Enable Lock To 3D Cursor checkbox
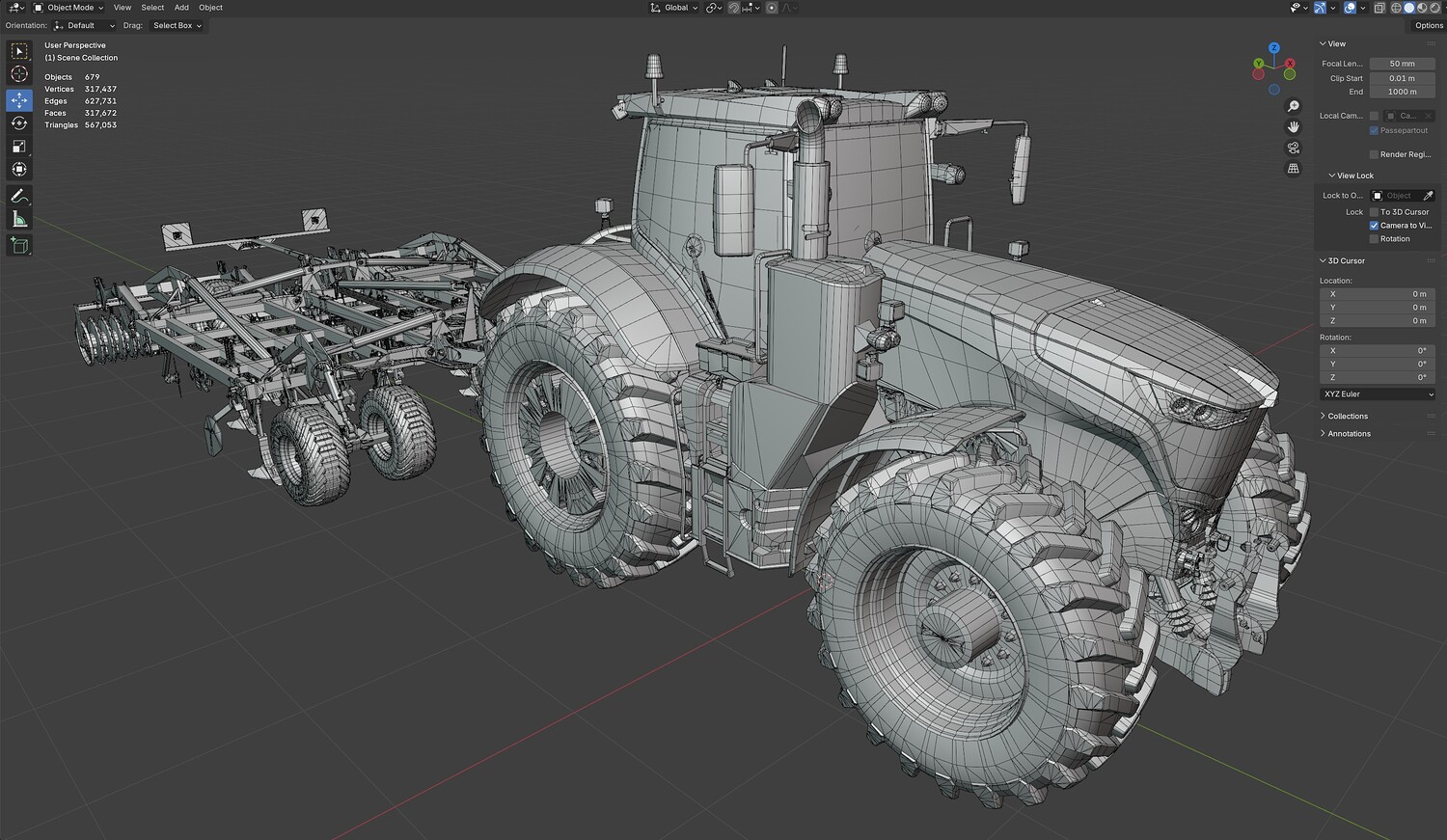1447x840 pixels. pyautogui.click(x=1374, y=212)
